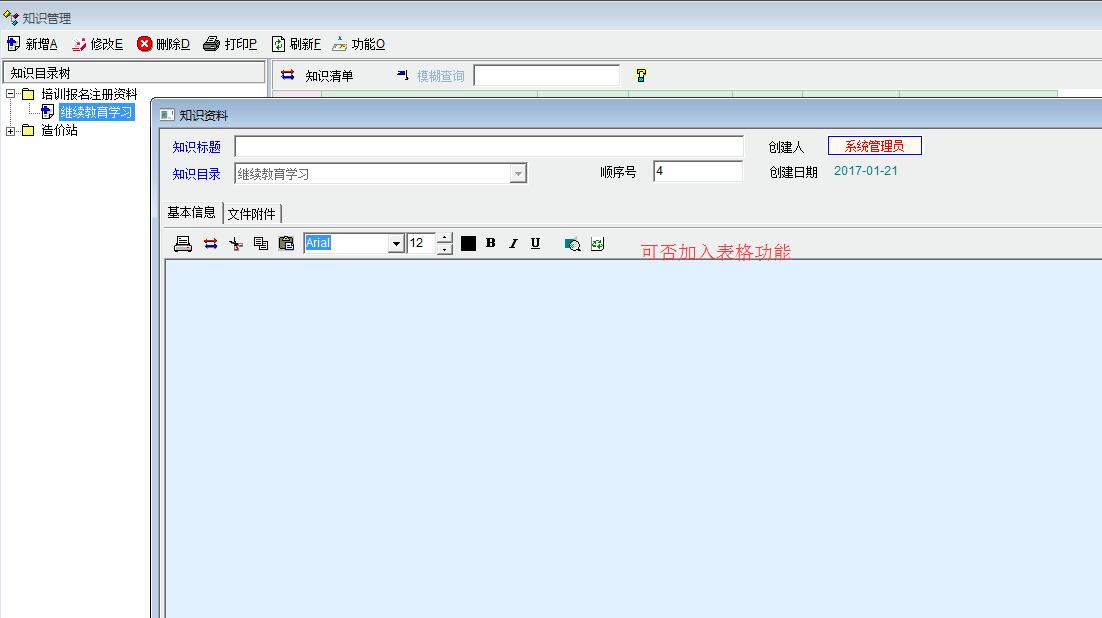The height and width of the screenshot is (618, 1102).
Task: Toggle underline formatting
Action: click(x=536, y=243)
